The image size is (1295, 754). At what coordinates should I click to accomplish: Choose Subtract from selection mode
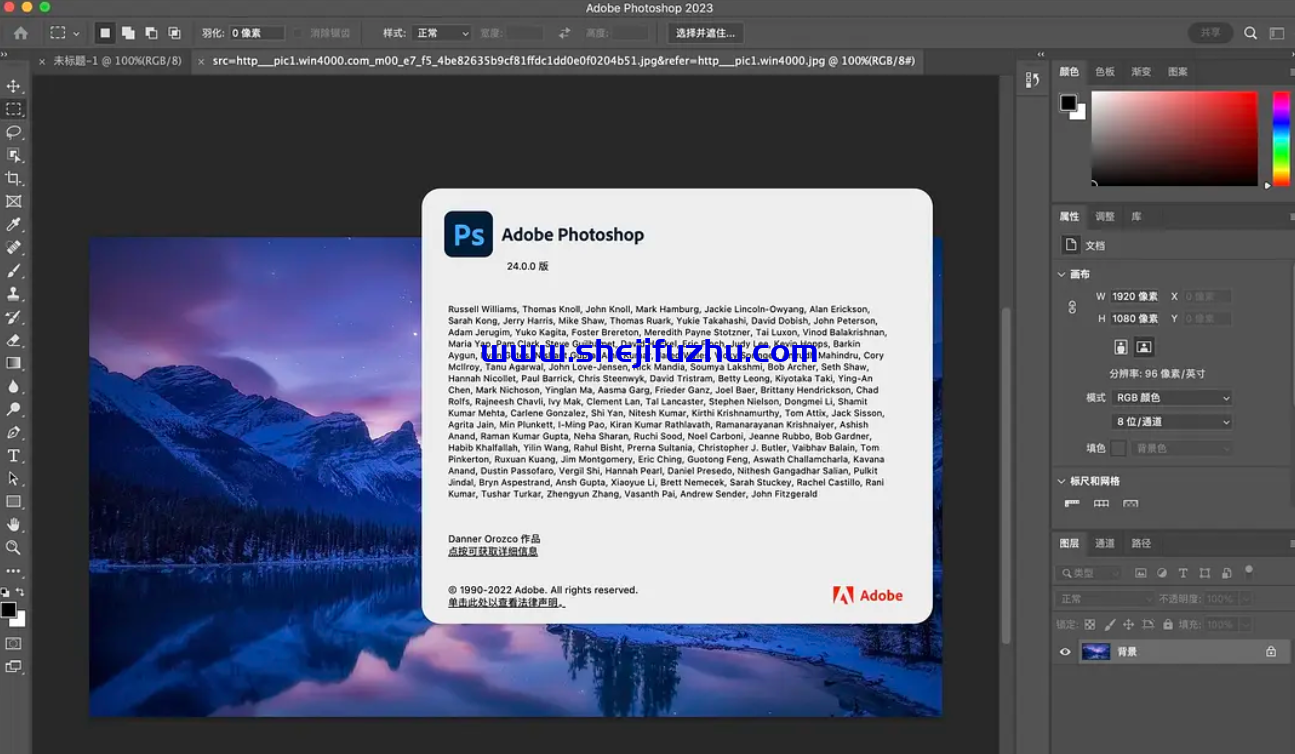tap(151, 33)
